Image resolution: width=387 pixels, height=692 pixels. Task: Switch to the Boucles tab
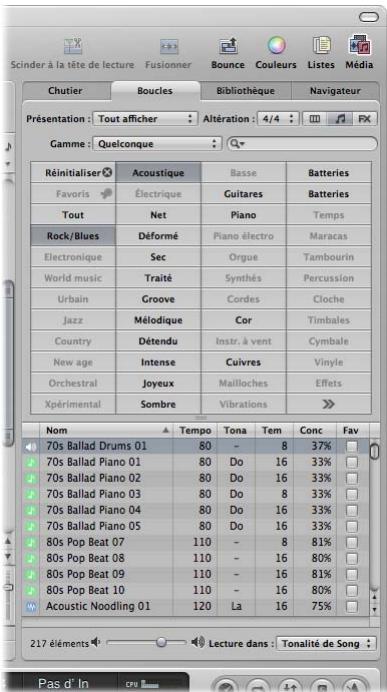[x=155, y=91]
